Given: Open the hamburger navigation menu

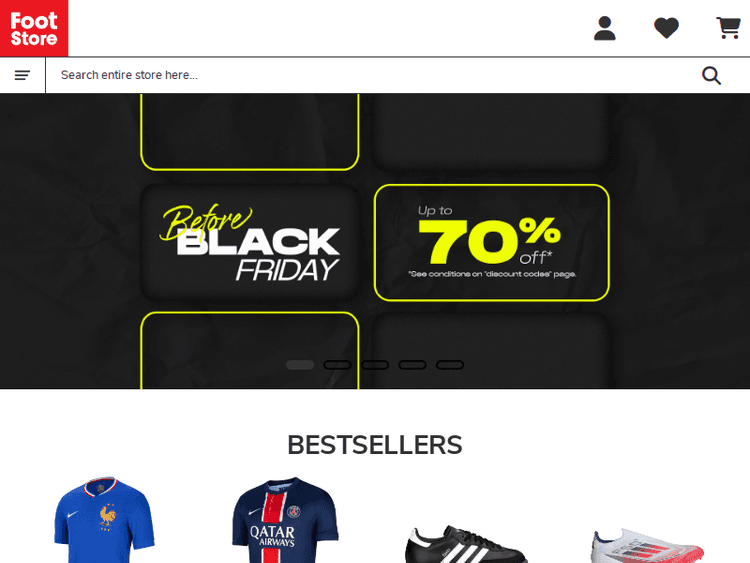Looking at the screenshot, I should point(22,75).
